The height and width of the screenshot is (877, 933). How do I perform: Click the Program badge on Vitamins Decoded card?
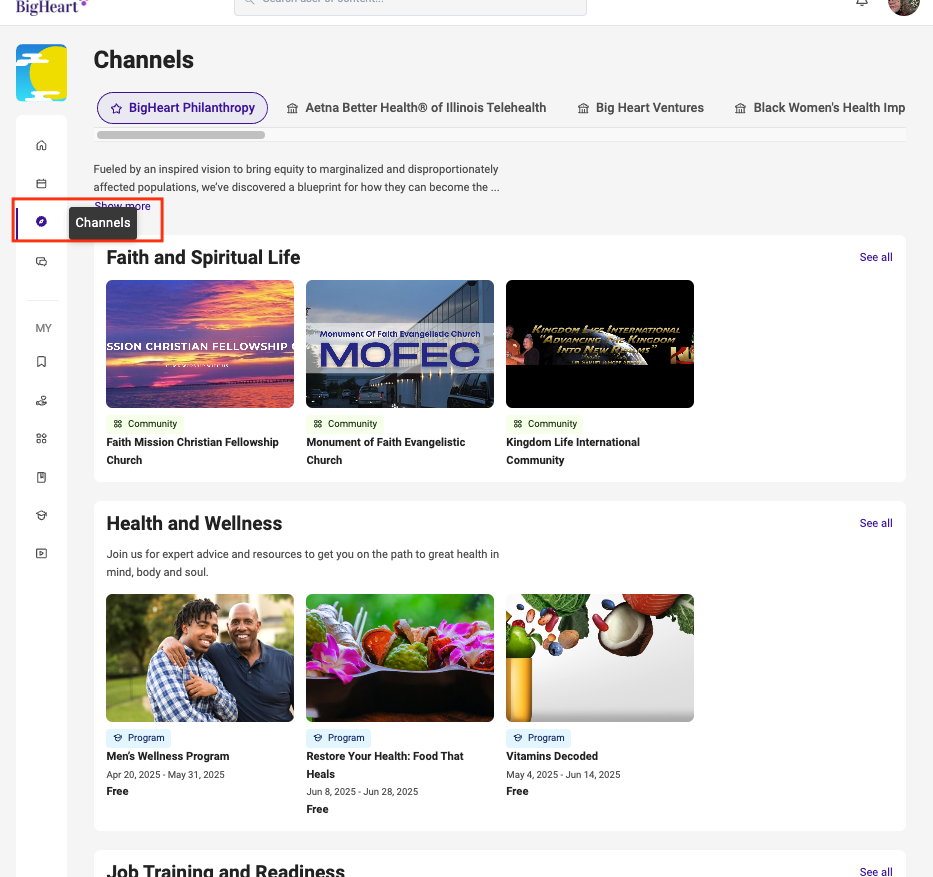coord(538,738)
